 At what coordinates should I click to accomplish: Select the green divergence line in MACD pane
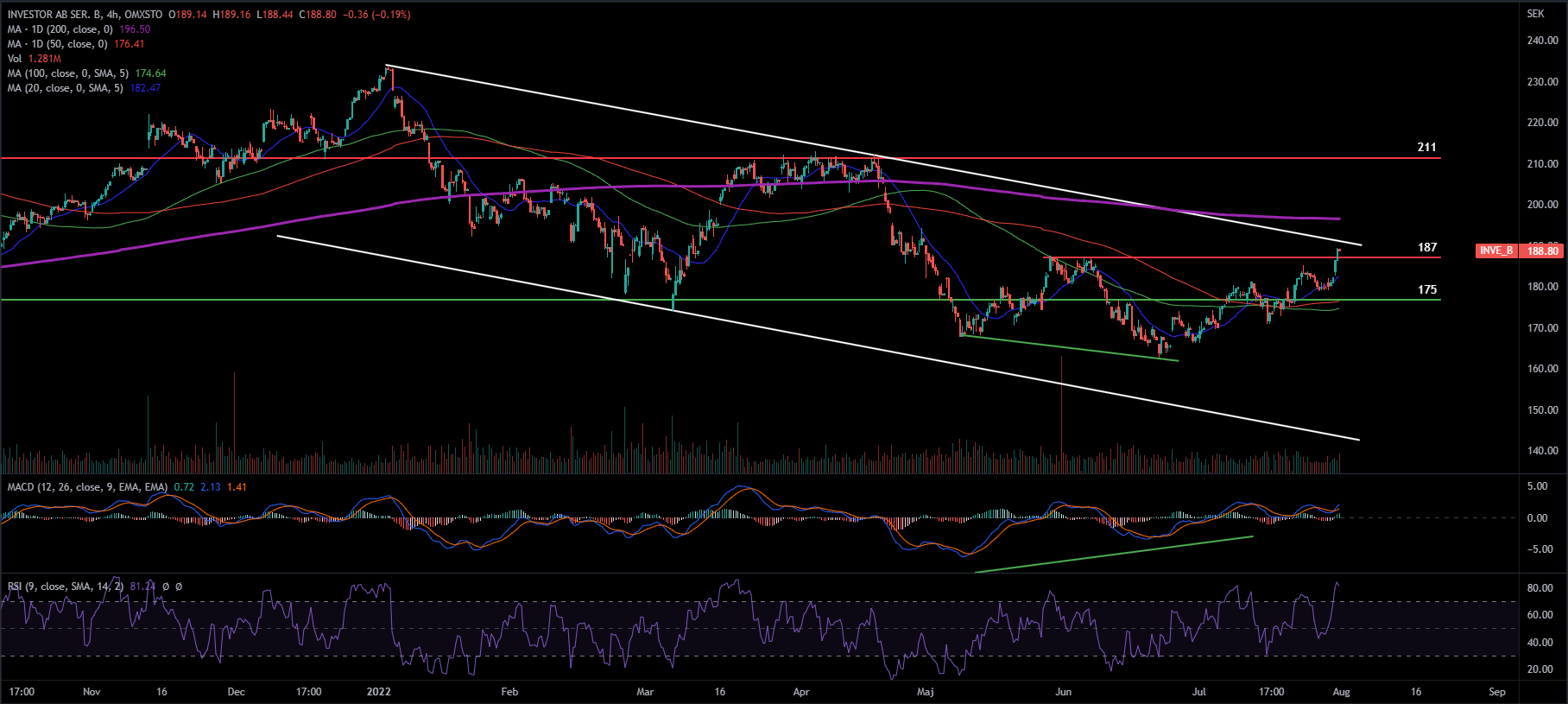pos(1114,554)
